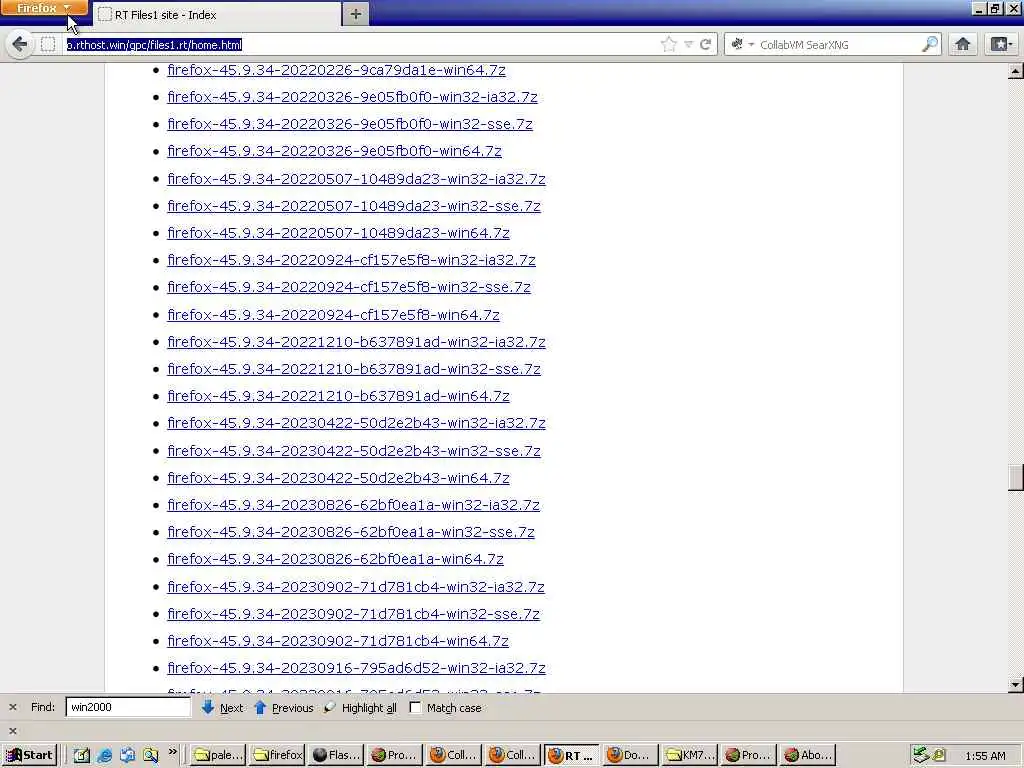Close the Find bar with X

(12, 707)
